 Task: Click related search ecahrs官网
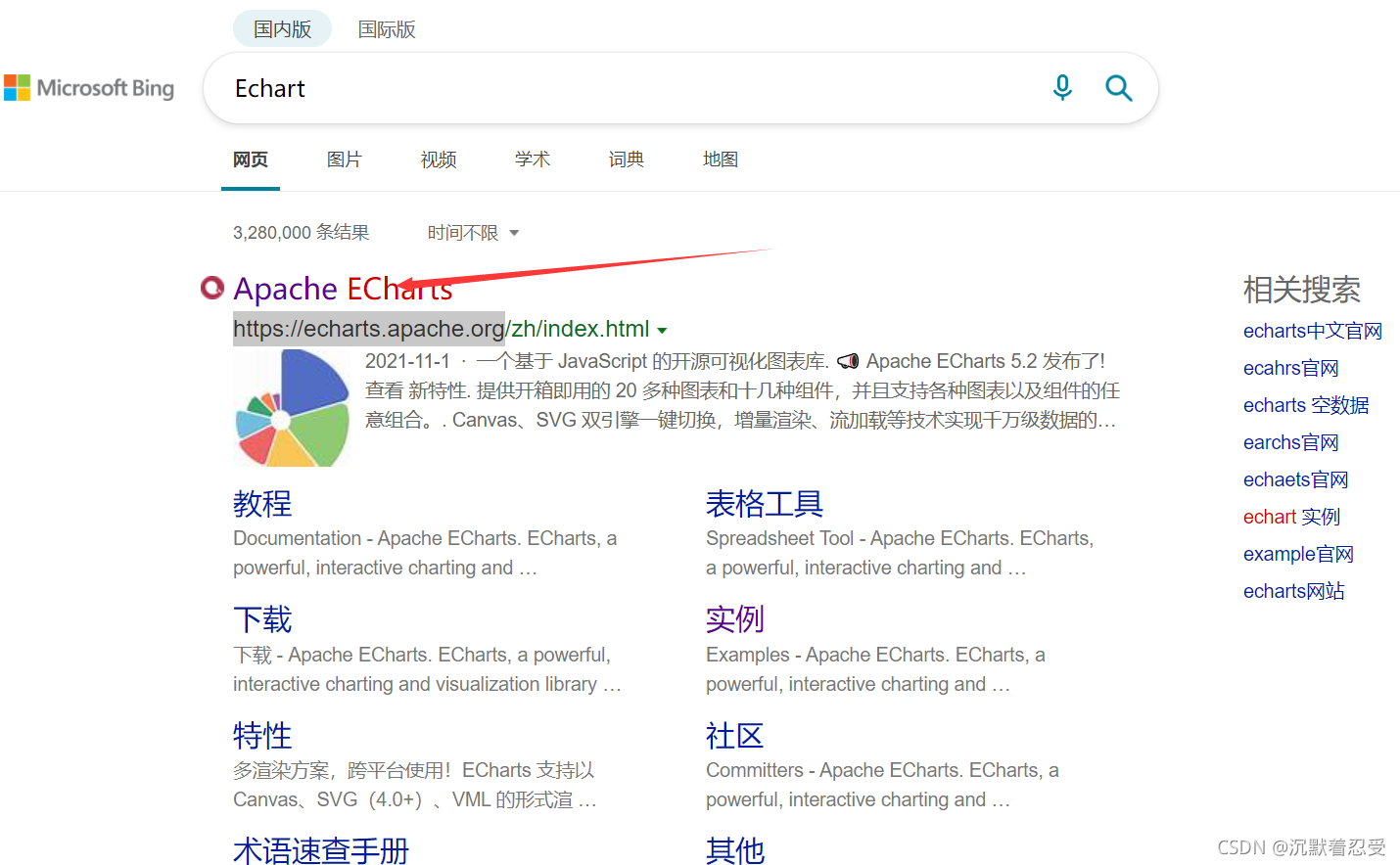[x=1290, y=368]
